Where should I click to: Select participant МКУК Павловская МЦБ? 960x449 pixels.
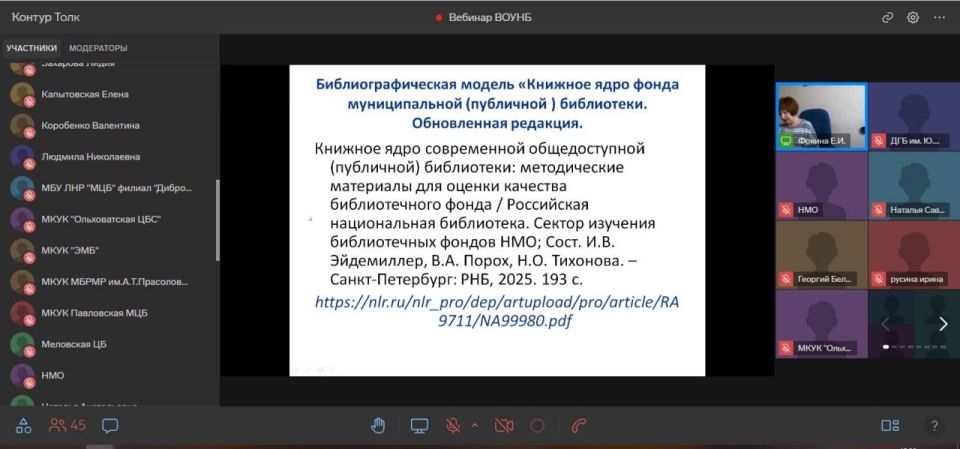[x=109, y=313]
